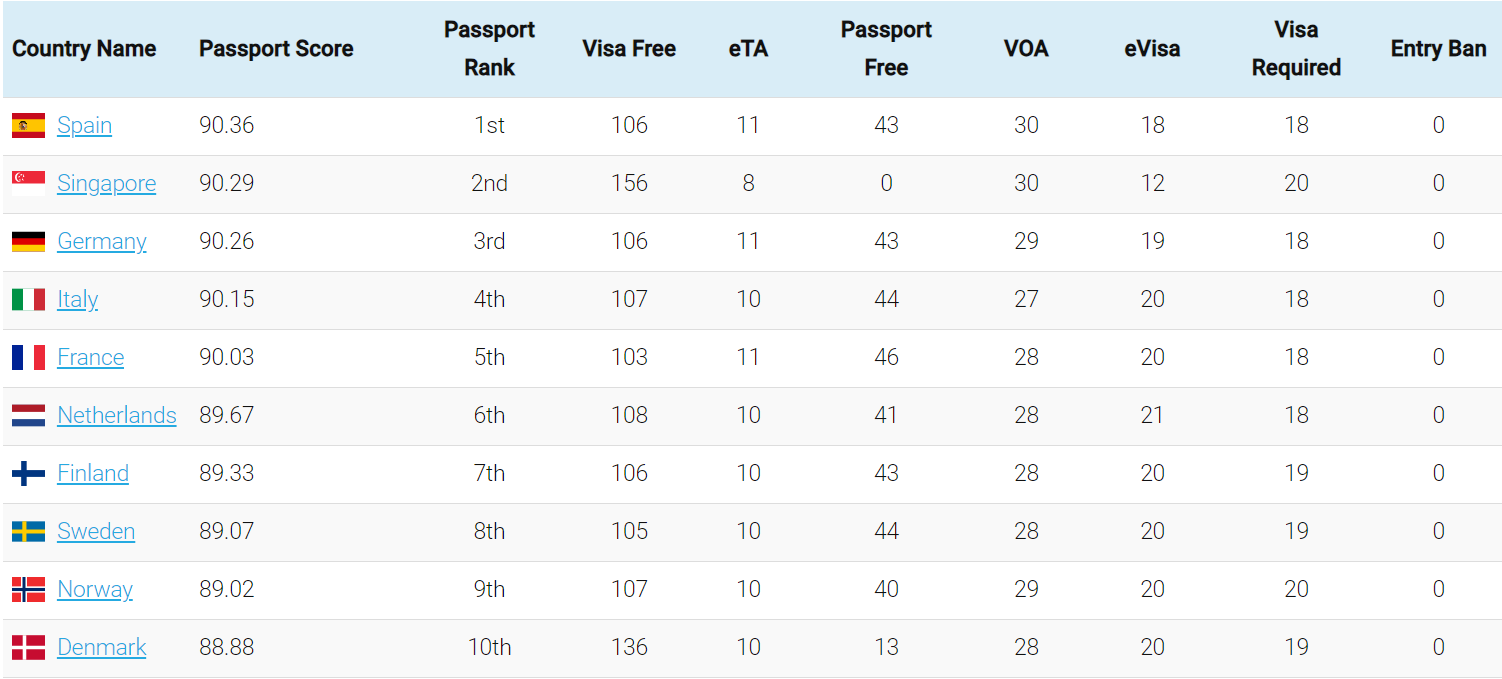This screenshot has width=1502, height=679.
Task: Click the Norway flag icon
Action: pos(28,589)
